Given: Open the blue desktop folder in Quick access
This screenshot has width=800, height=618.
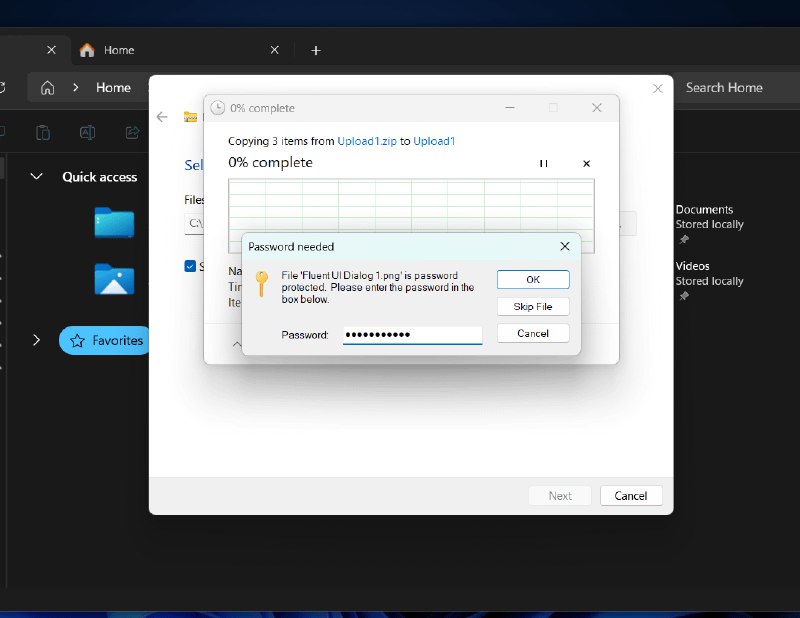Looking at the screenshot, I should pos(114,223).
